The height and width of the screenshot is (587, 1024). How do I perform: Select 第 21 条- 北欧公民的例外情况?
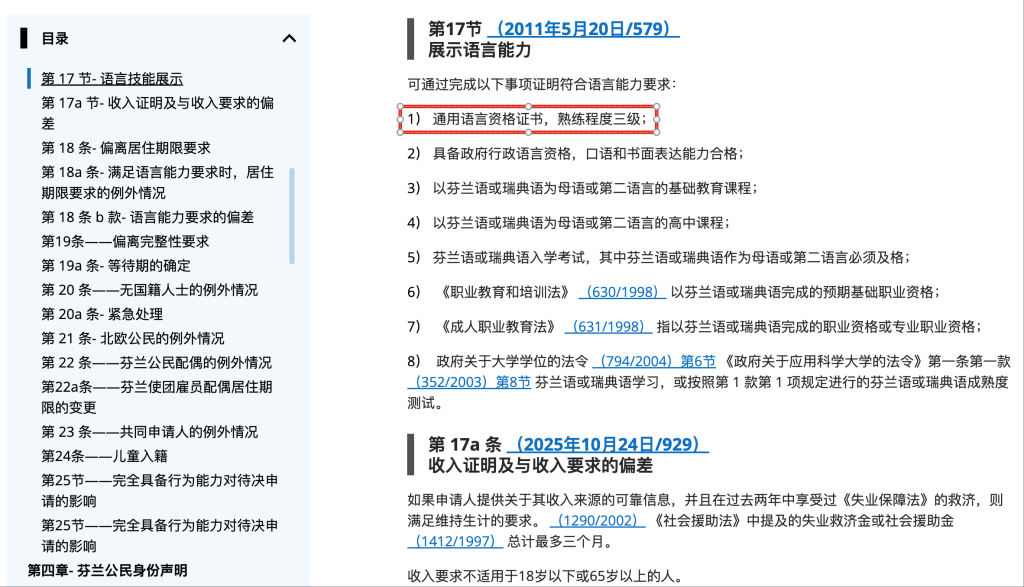[133, 338]
